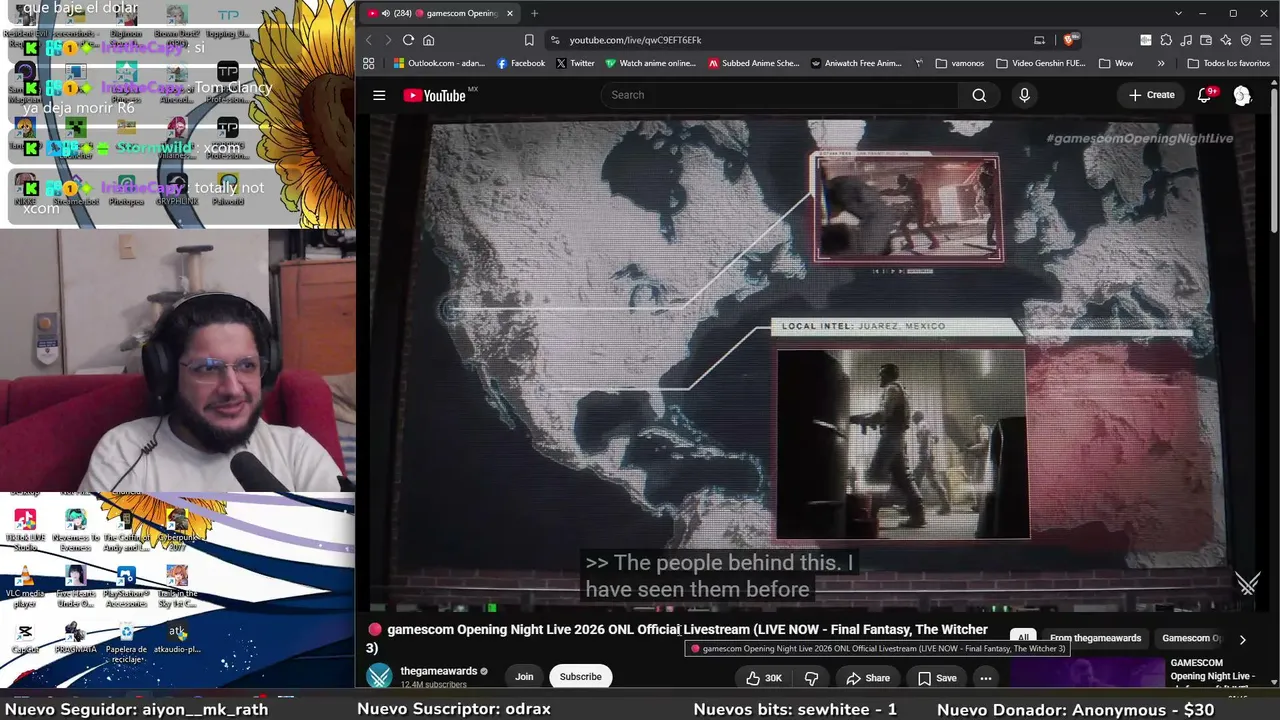Image resolution: width=1280 pixels, height=720 pixels.
Task: Share the gamescom livestream
Action: (x=867, y=678)
